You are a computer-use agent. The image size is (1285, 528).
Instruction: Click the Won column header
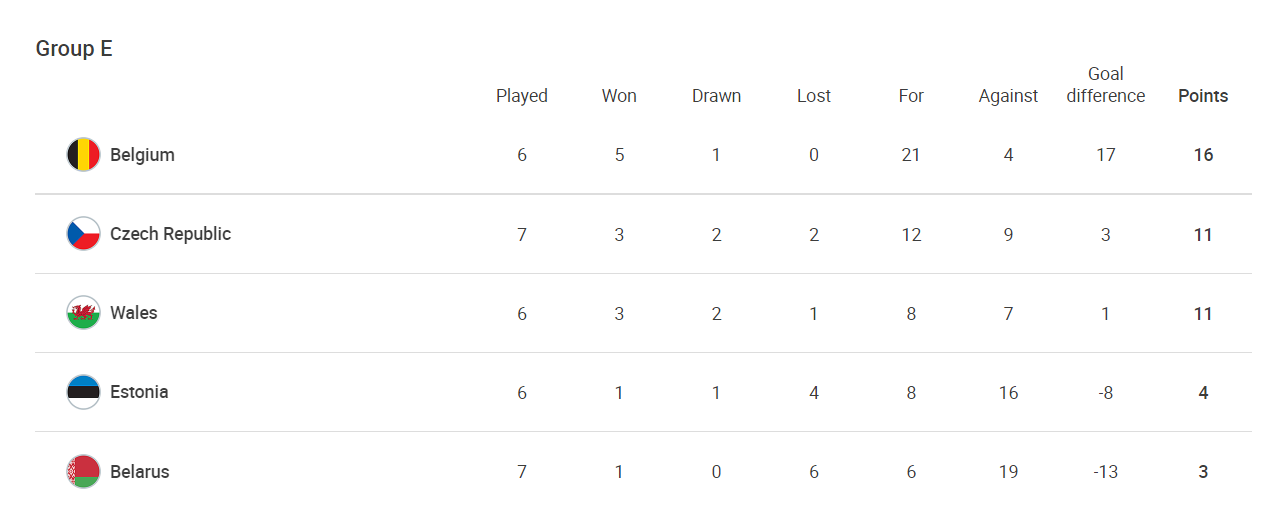(619, 96)
